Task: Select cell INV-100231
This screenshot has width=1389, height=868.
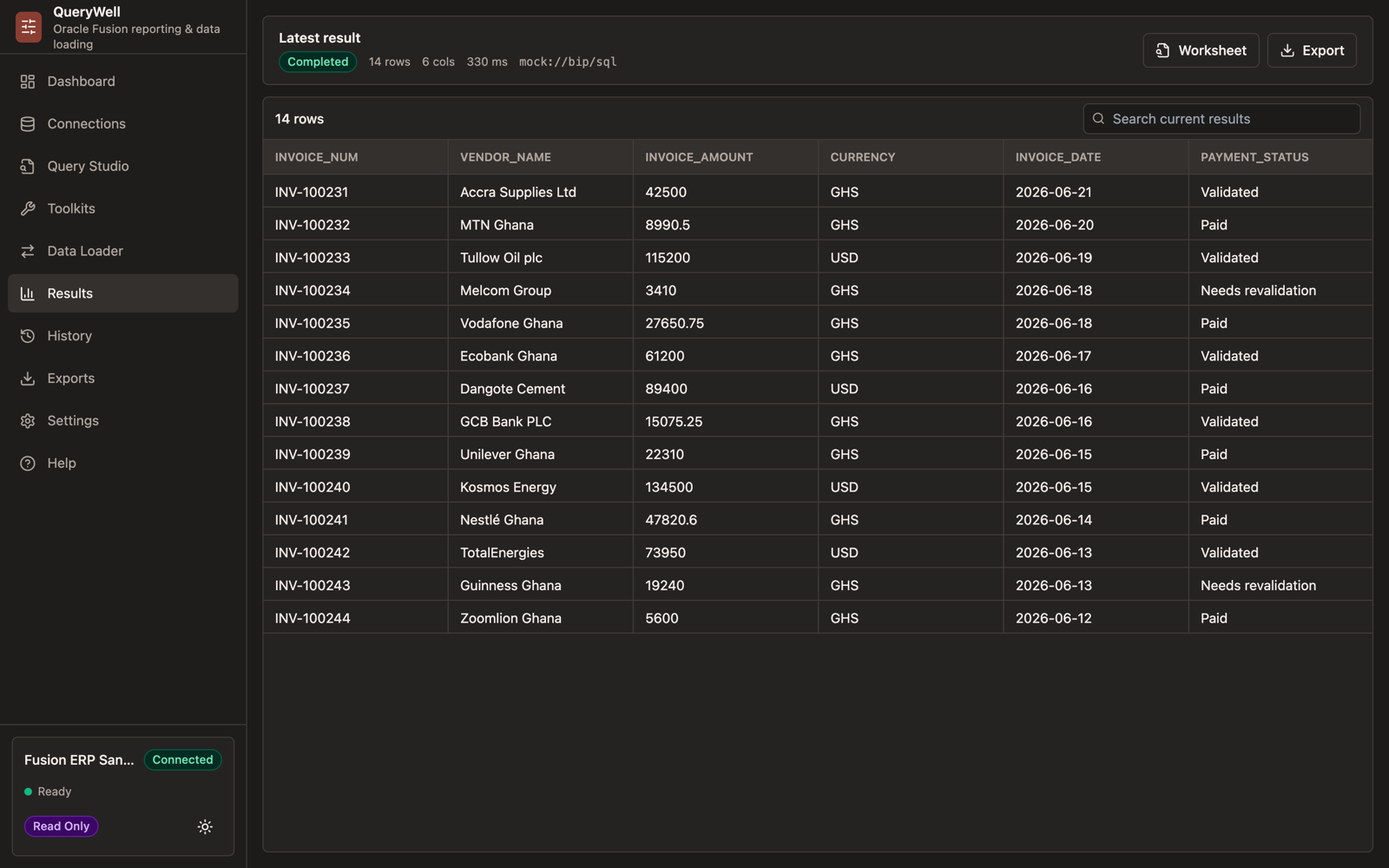Action: (356, 192)
